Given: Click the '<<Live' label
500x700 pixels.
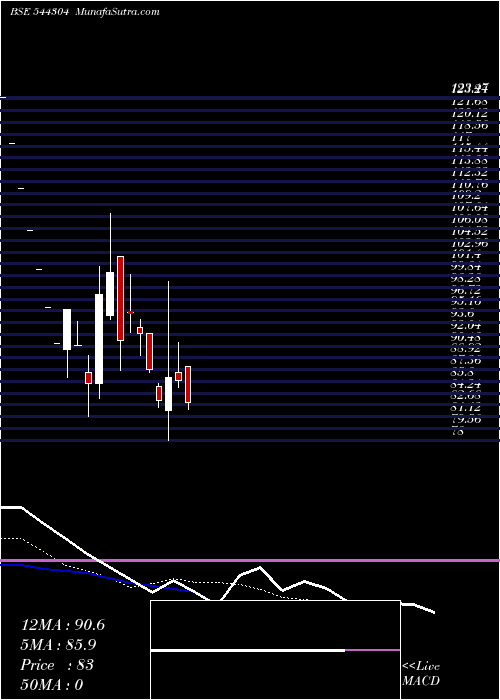Looking at the screenshot, I should 421,667.
